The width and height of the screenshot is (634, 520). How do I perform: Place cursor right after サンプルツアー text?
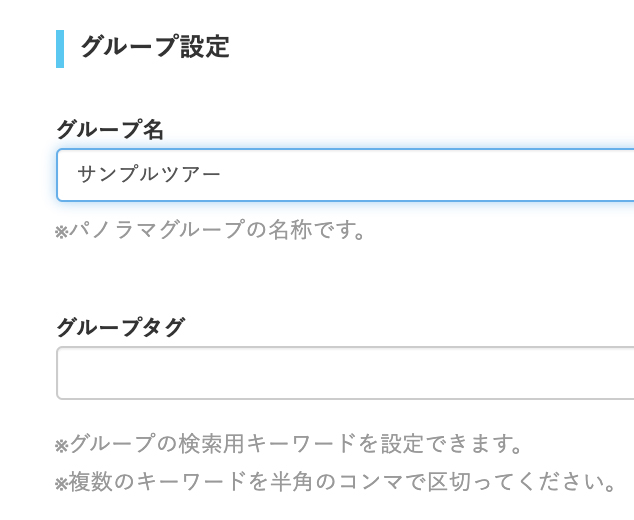click(223, 175)
